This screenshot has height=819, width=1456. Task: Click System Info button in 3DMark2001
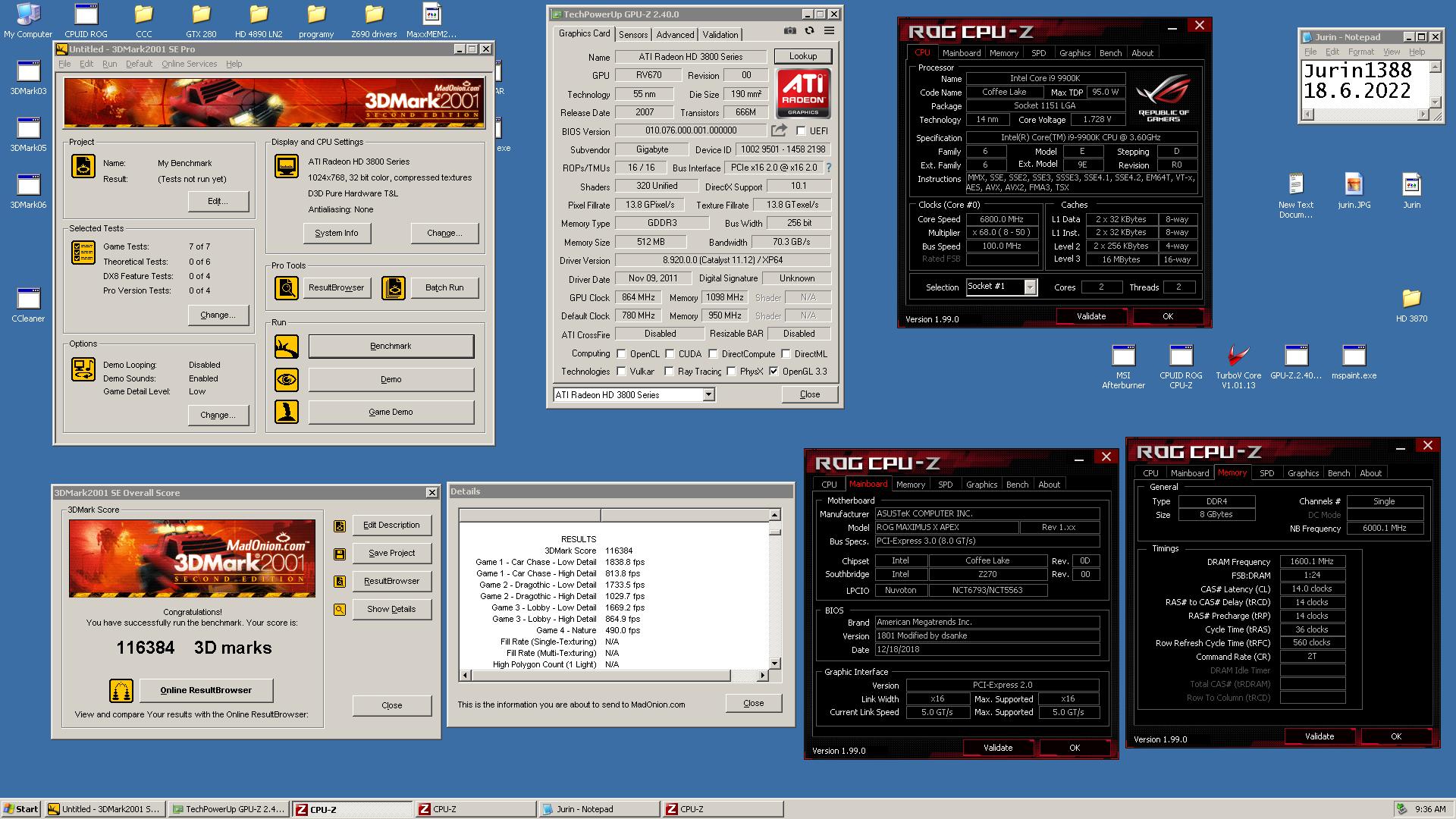click(337, 233)
